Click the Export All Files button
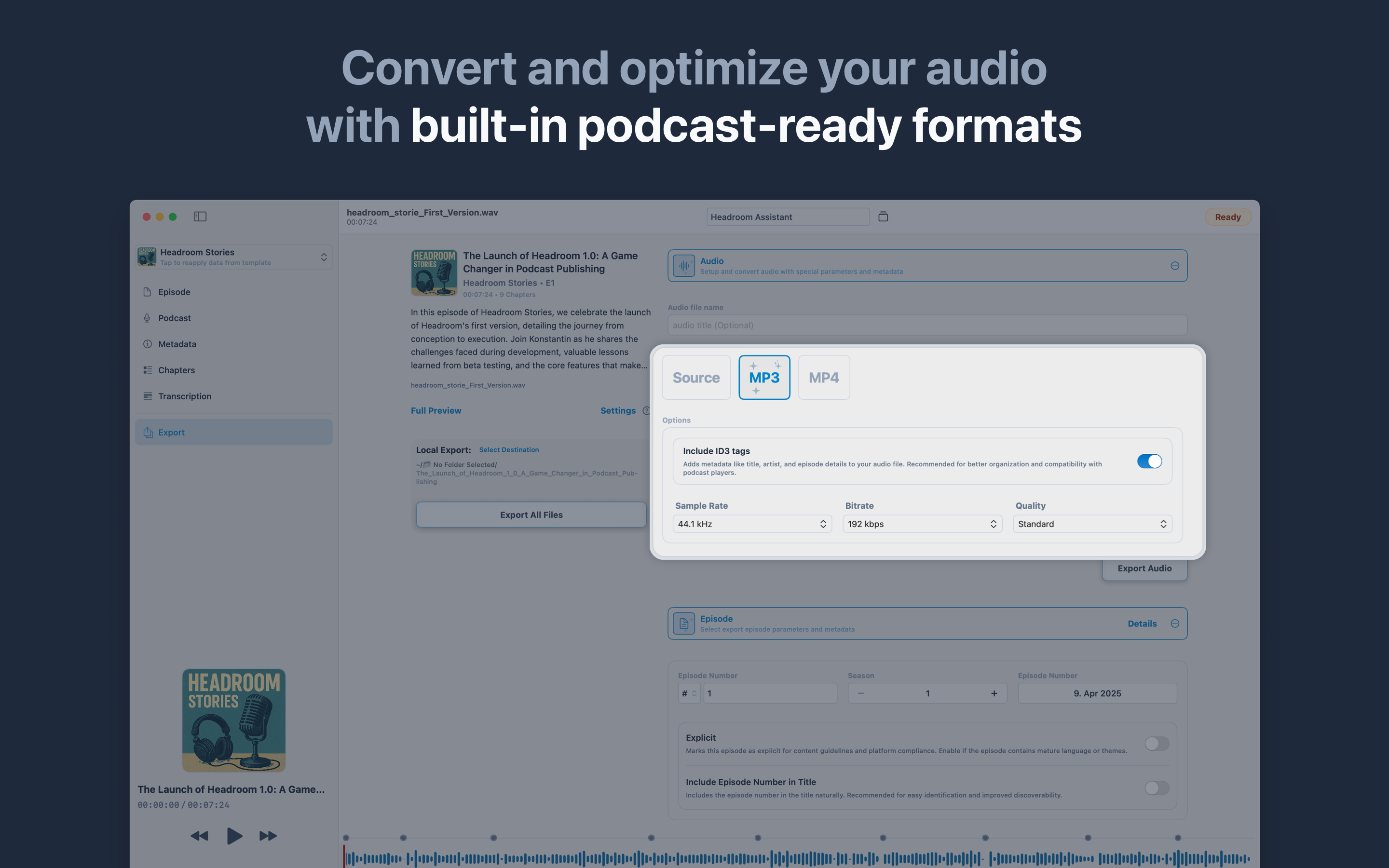This screenshot has height=868, width=1389. pyautogui.click(x=531, y=515)
